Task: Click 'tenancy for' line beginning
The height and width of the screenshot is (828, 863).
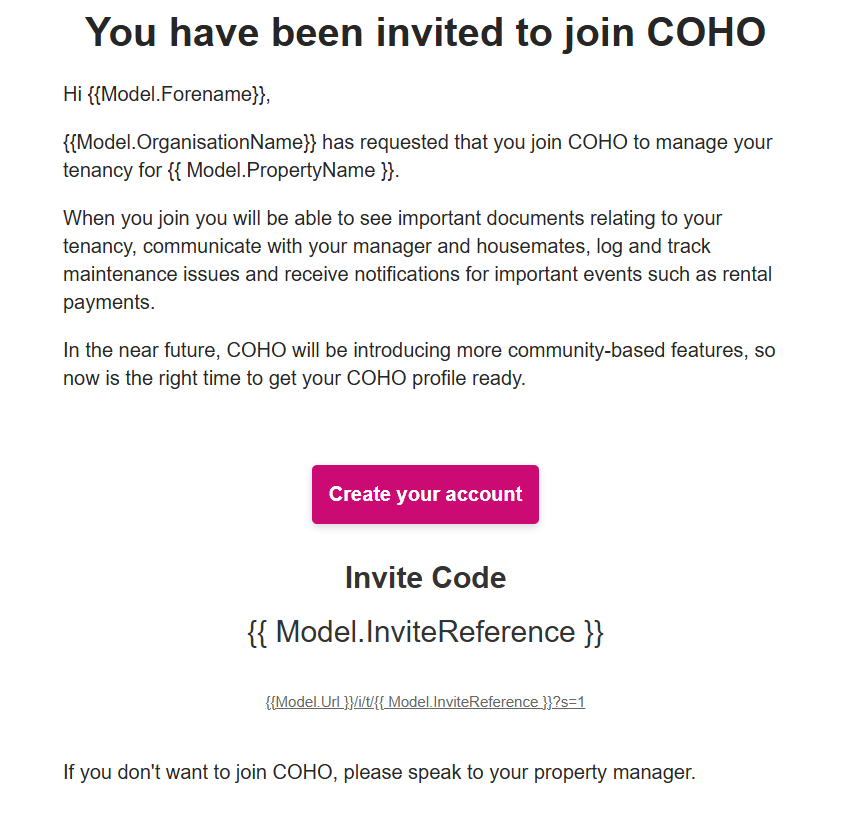Action: pos(112,170)
